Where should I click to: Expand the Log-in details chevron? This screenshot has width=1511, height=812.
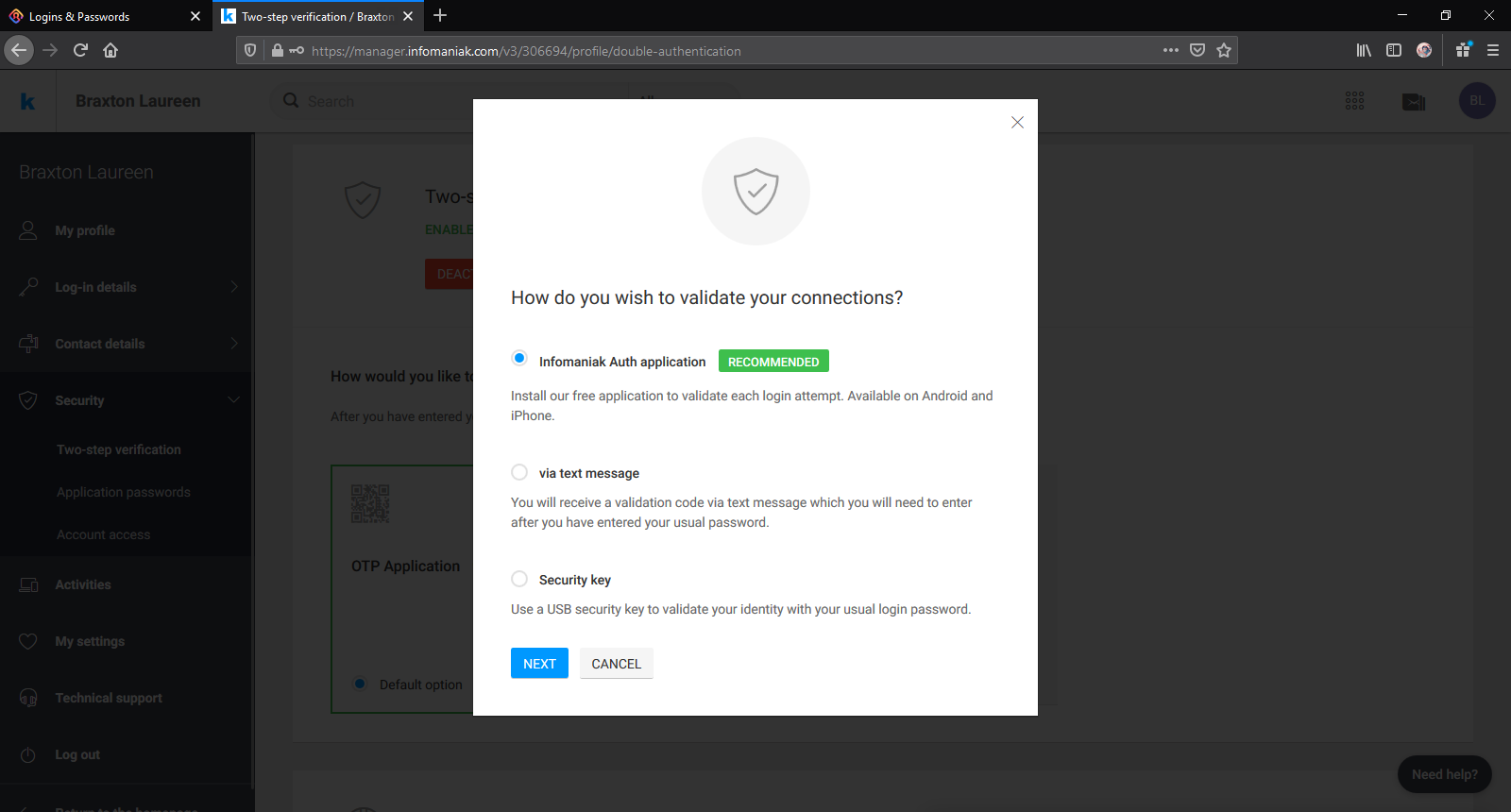point(234,287)
